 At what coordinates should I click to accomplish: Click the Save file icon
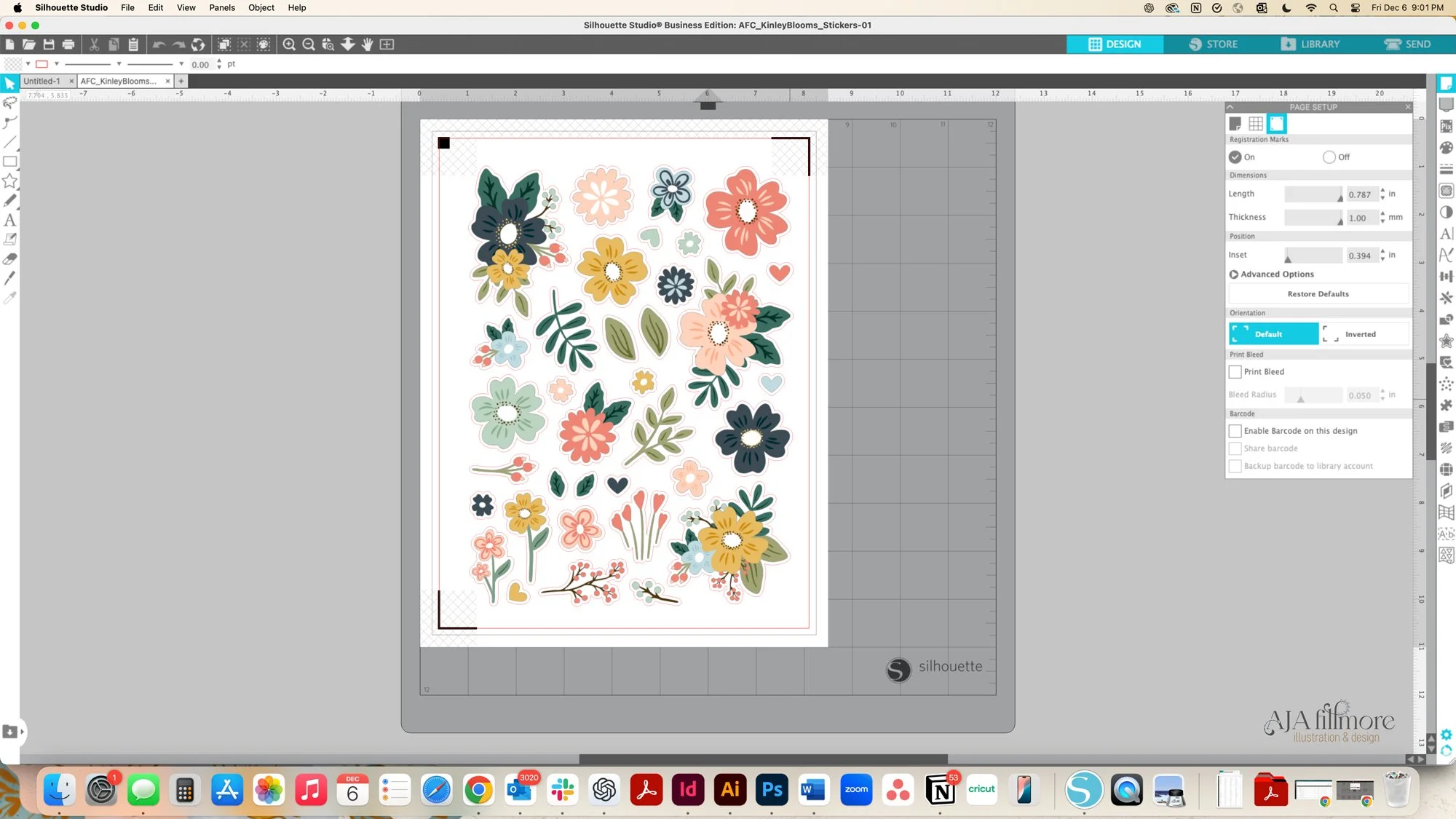49,44
